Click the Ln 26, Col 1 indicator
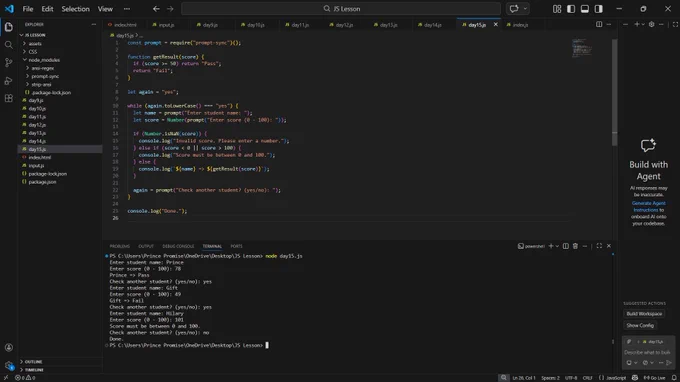The image size is (680, 382). click(x=524, y=378)
